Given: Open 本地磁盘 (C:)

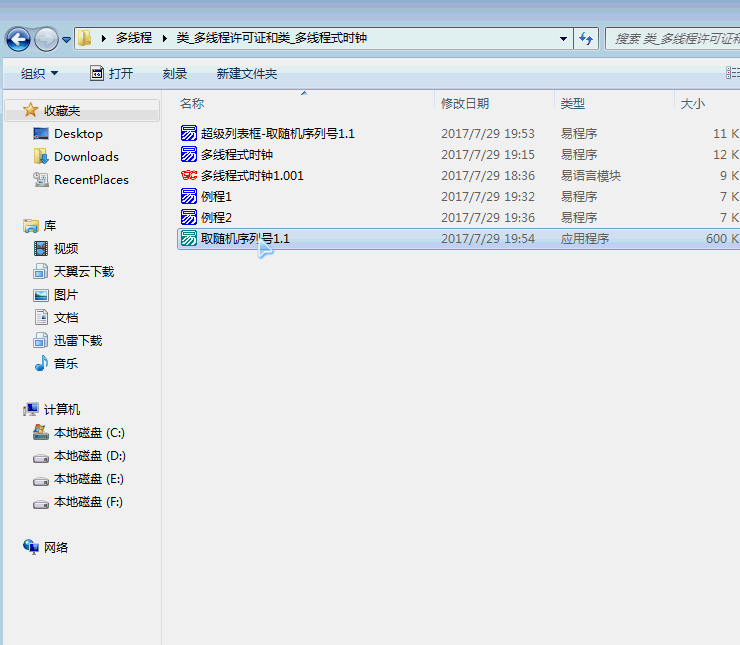Looking at the screenshot, I should [x=89, y=433].
